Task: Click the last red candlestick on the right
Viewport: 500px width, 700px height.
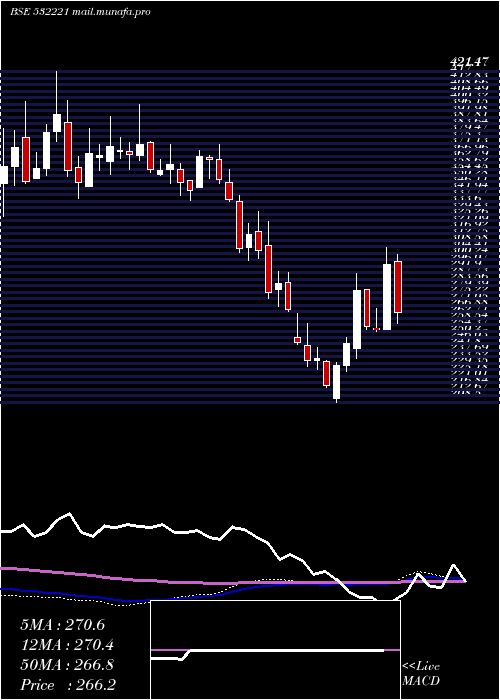Action: 398,288
